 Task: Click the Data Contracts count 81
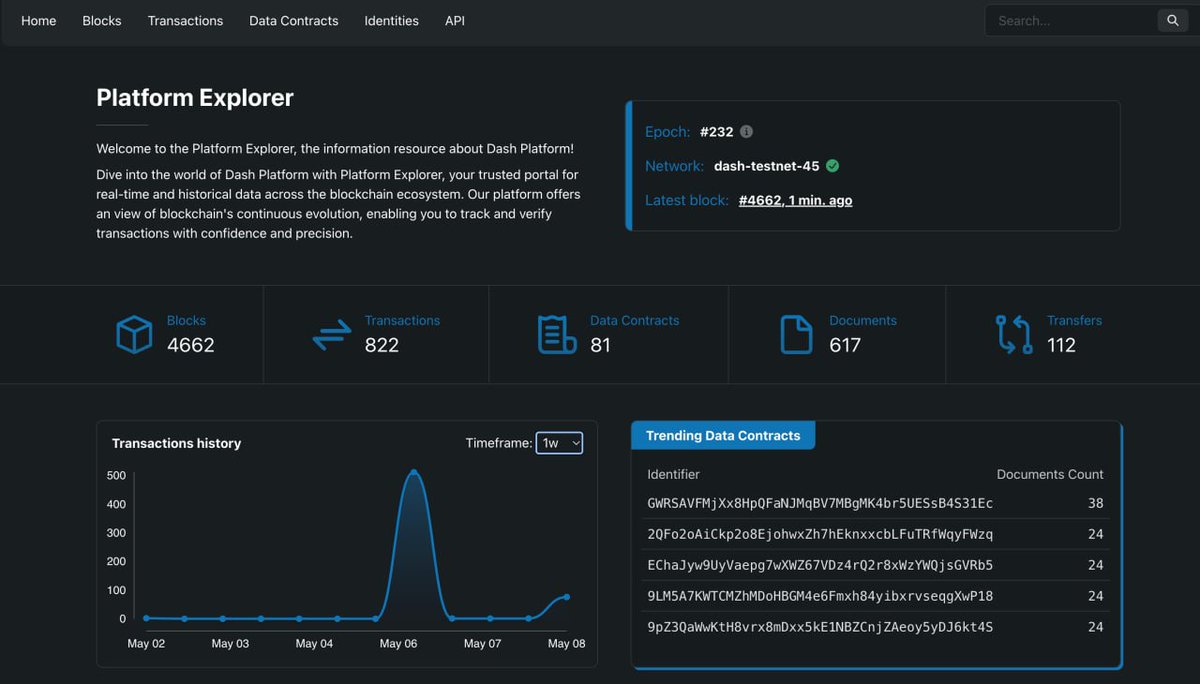tap(600, 345)
